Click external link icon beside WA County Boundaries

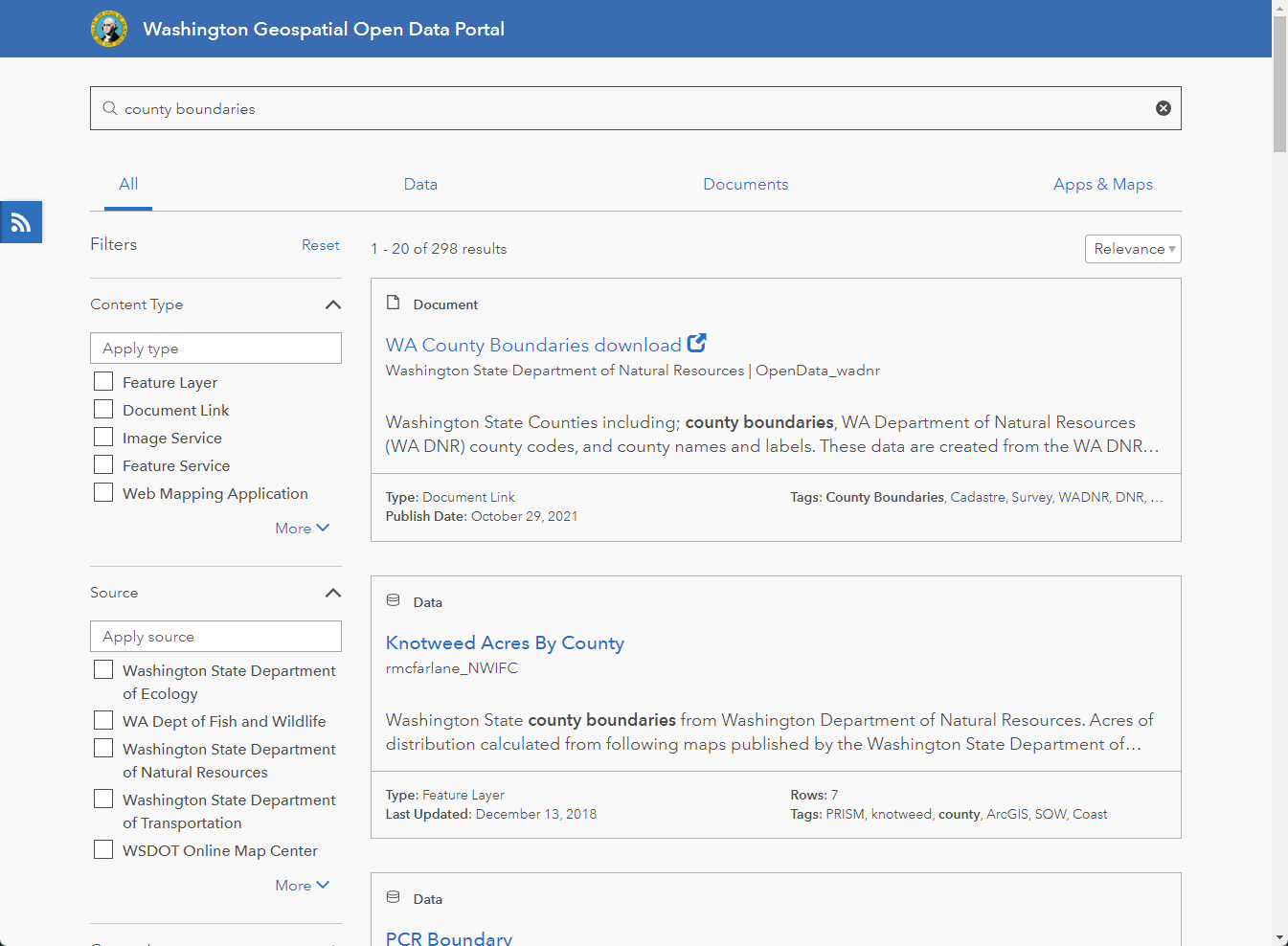697,343
